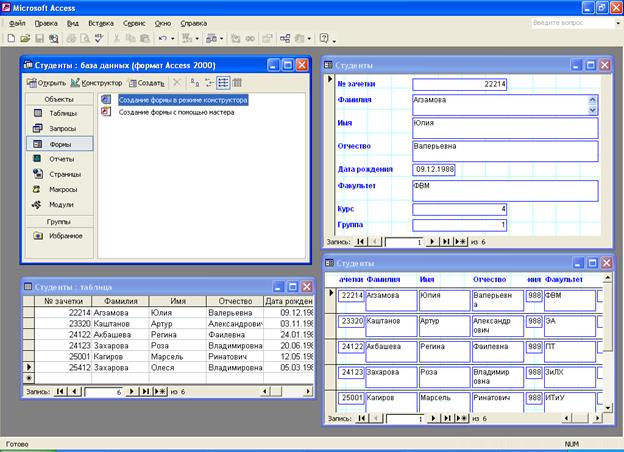Select Макросы in the objects list
This screenshot has height=452, width=624.
[62, 188]
